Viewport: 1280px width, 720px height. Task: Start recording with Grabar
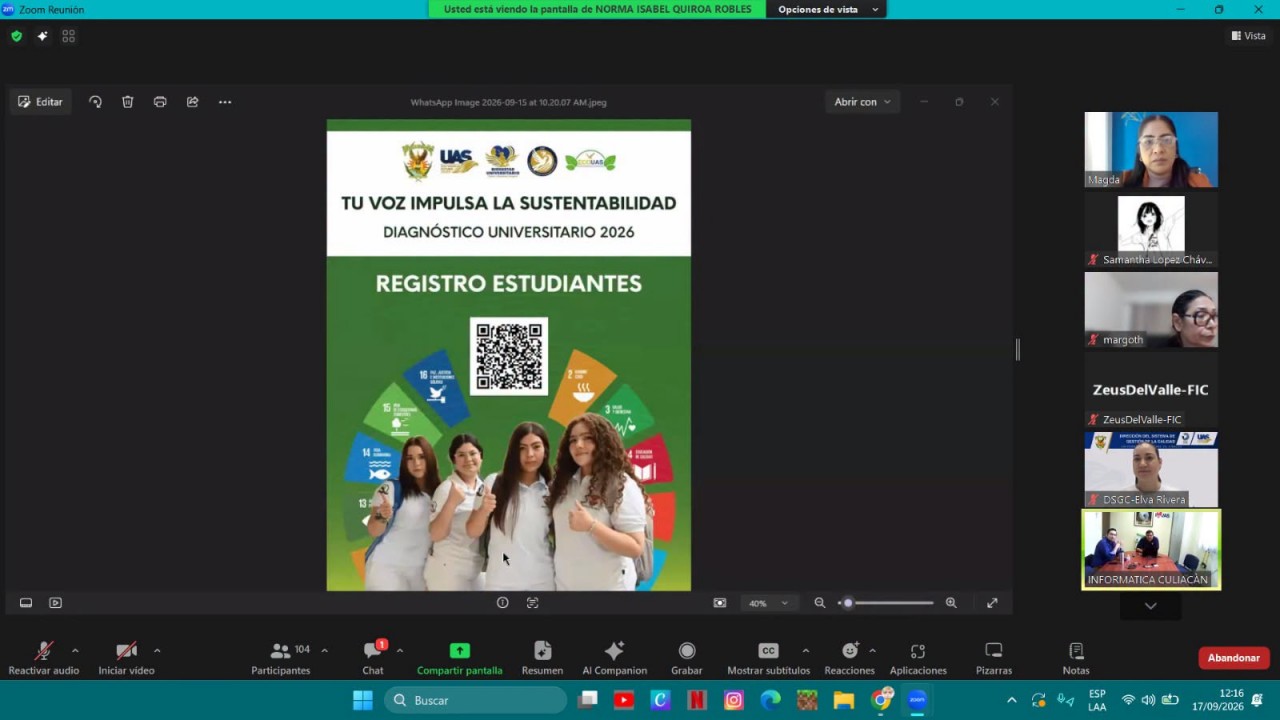pyautogui.click(x=687, y=658)
